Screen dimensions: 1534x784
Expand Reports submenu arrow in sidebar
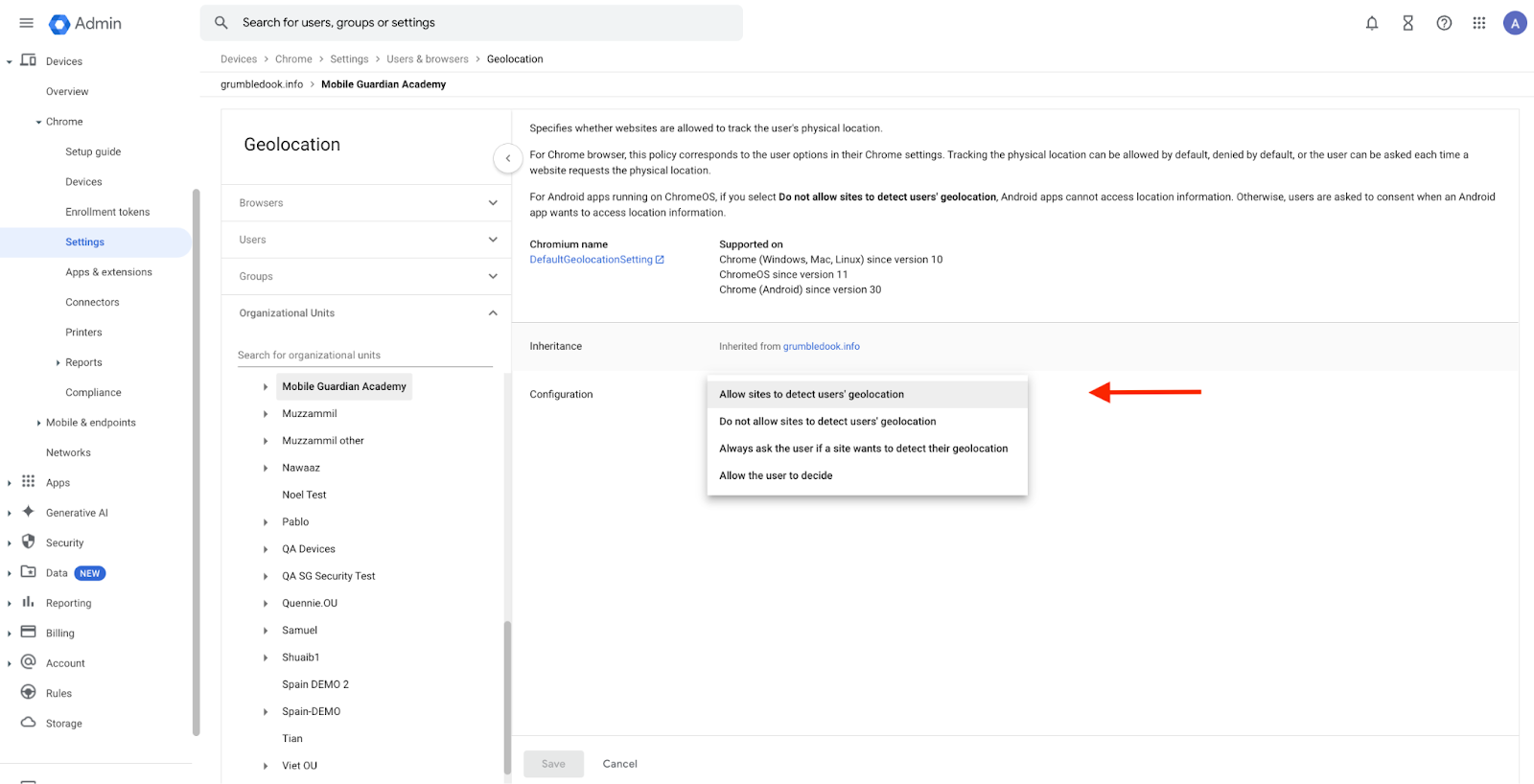point(58,362)
